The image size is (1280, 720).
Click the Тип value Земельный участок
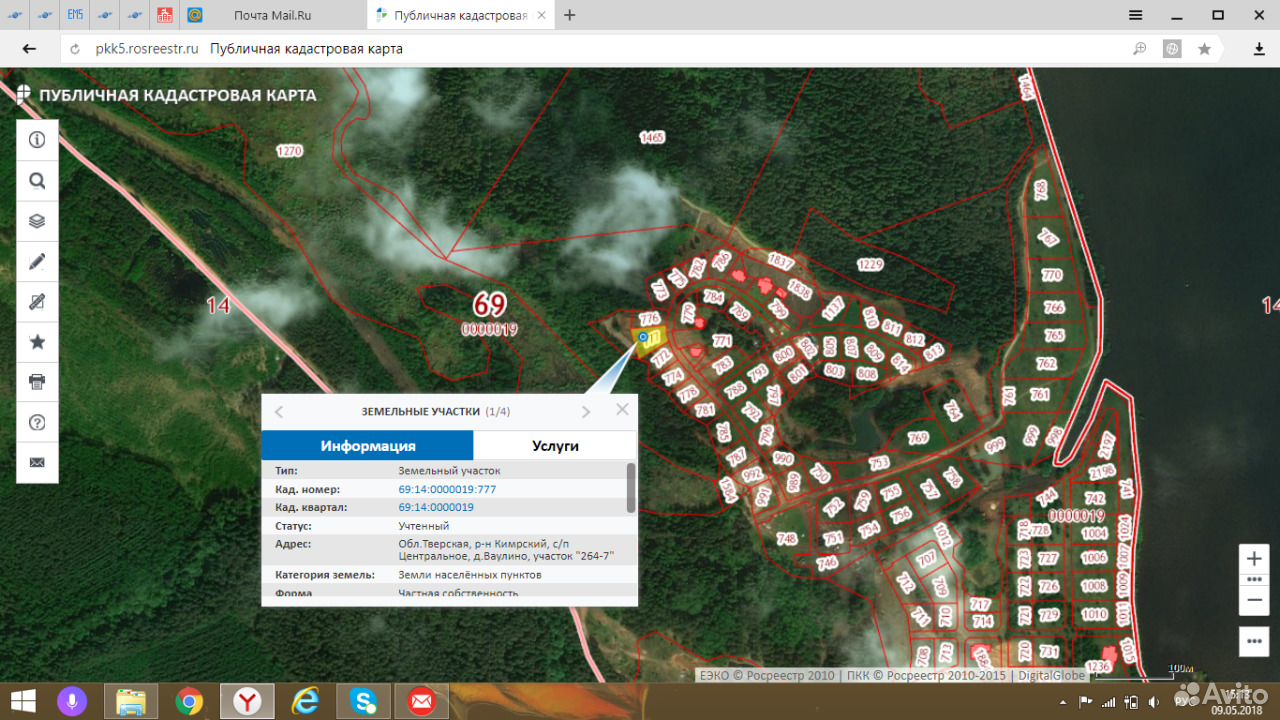click(449, 470)
